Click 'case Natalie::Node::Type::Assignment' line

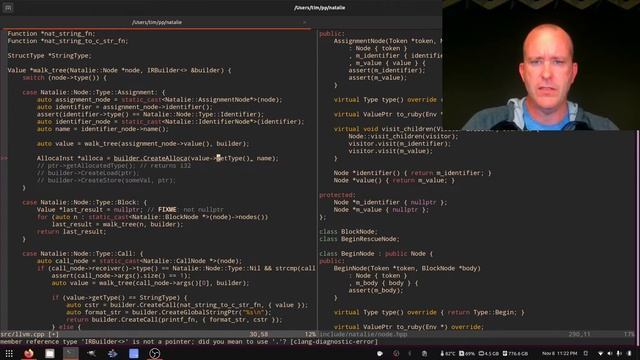tap(94, 92)
